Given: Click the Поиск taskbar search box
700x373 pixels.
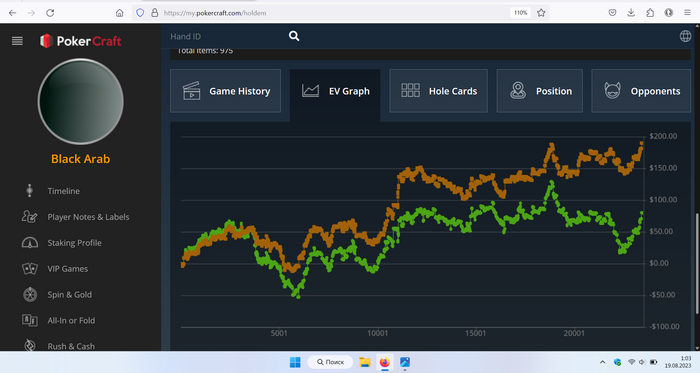Looking at the screenshot, I should tap(330, 362).
